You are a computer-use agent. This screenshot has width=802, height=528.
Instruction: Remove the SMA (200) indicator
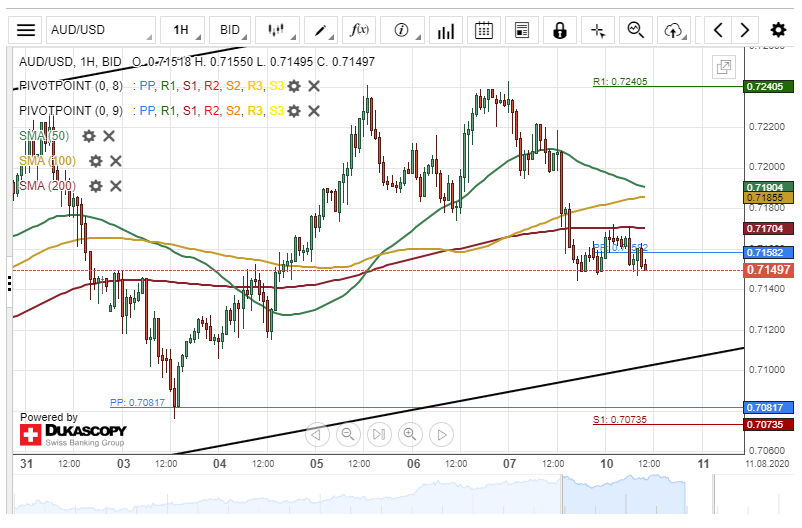click(x=116, y=186)
